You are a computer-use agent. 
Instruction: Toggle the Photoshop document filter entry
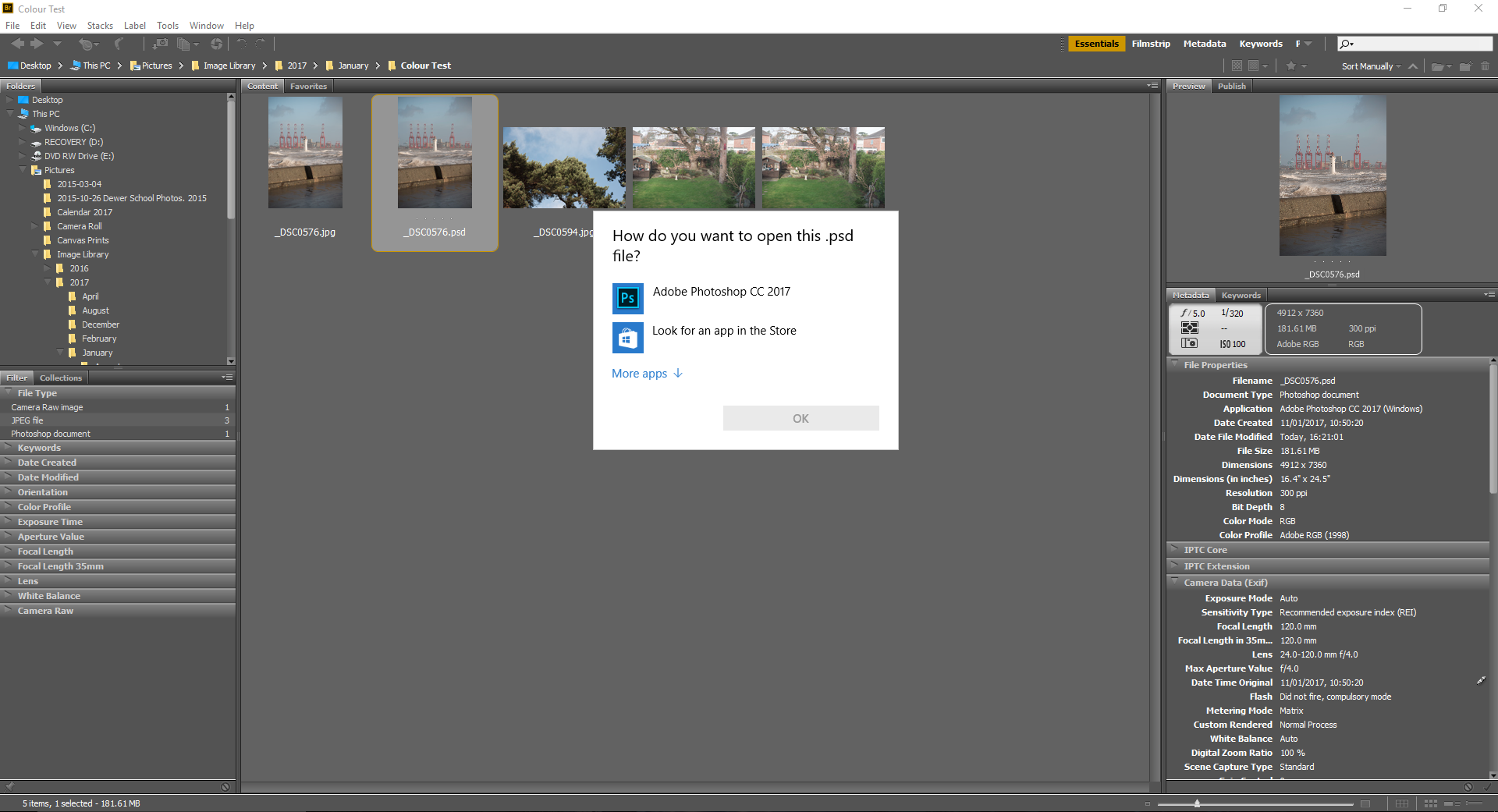pyautogui.click(x=51, y=434)
